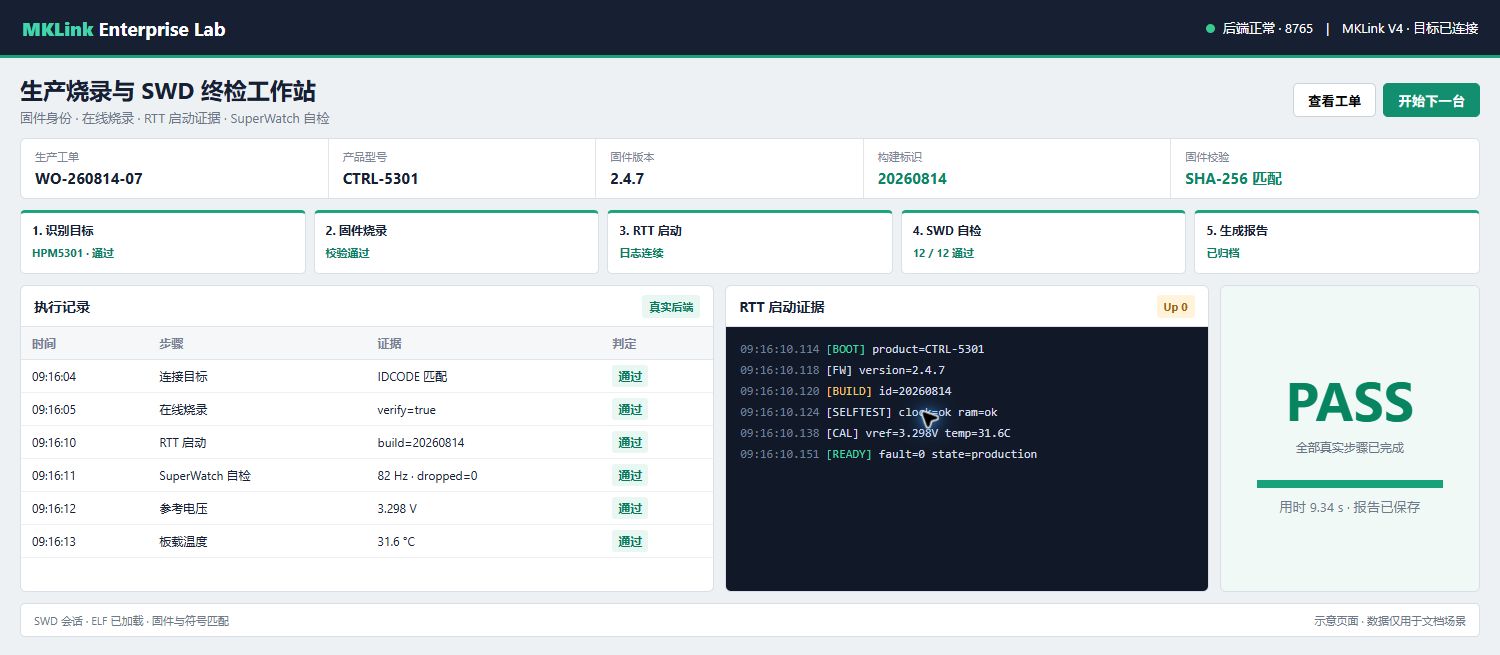The width and height of the screenshot is (1500, 655).
Task: Click the 通过 badge for 在线烧录
Action: pos(630,409)
